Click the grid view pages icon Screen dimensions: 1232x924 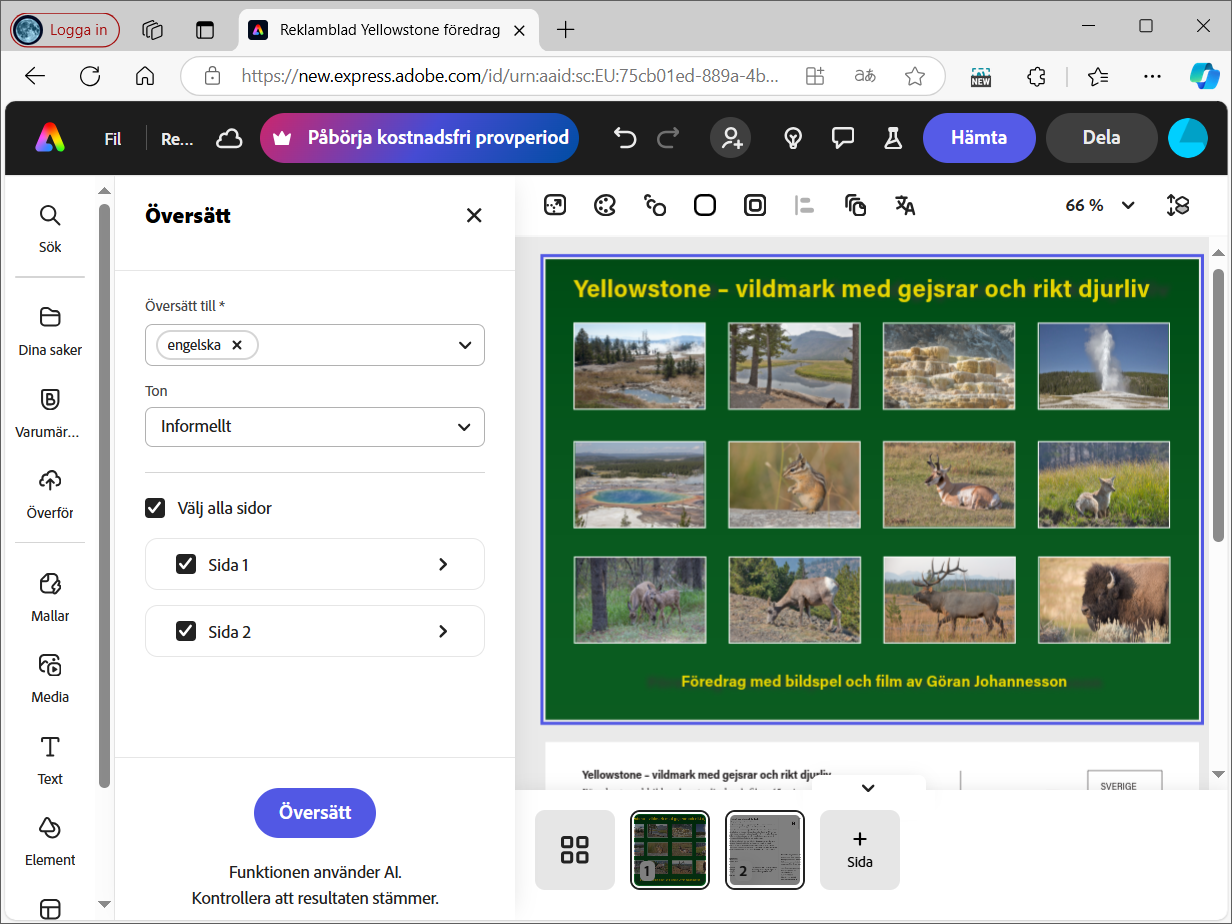click(575, 850)
